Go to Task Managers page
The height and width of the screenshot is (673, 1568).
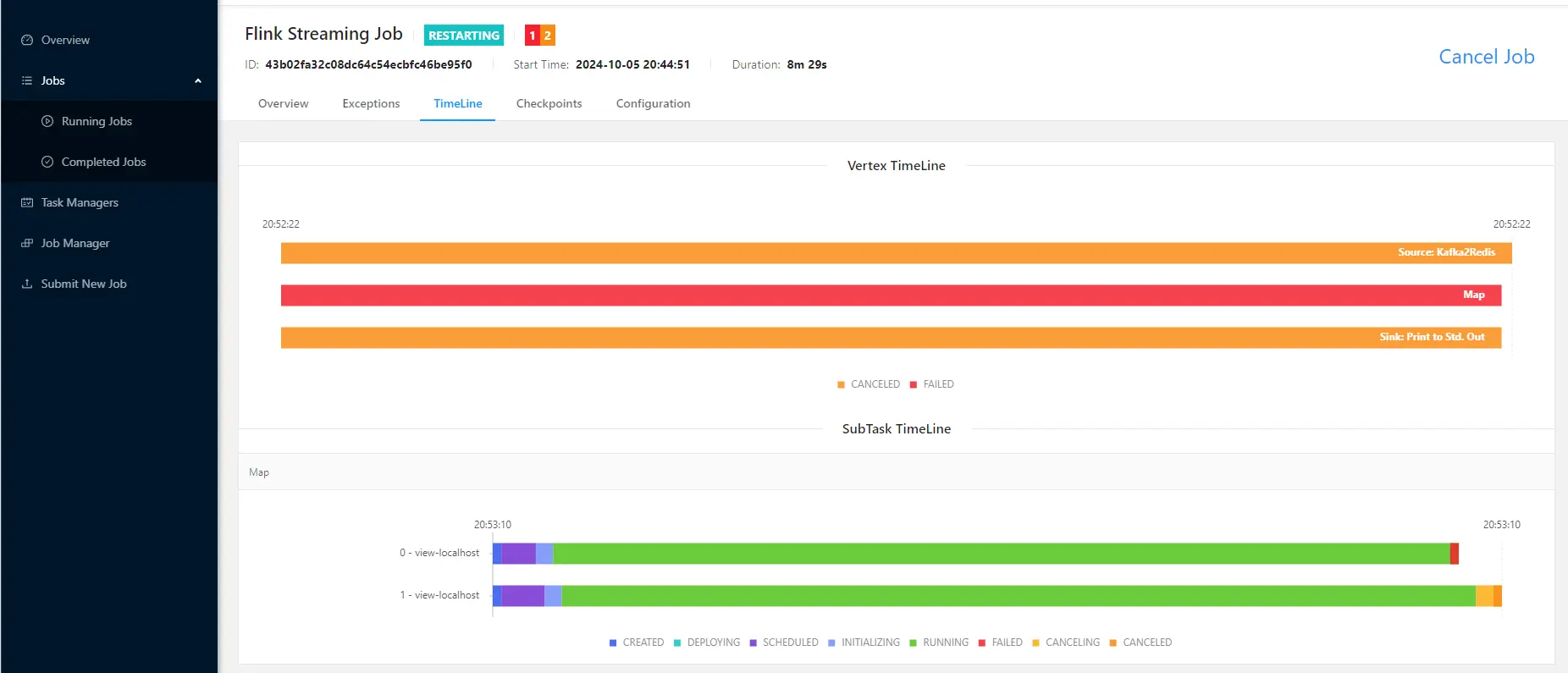108,202
